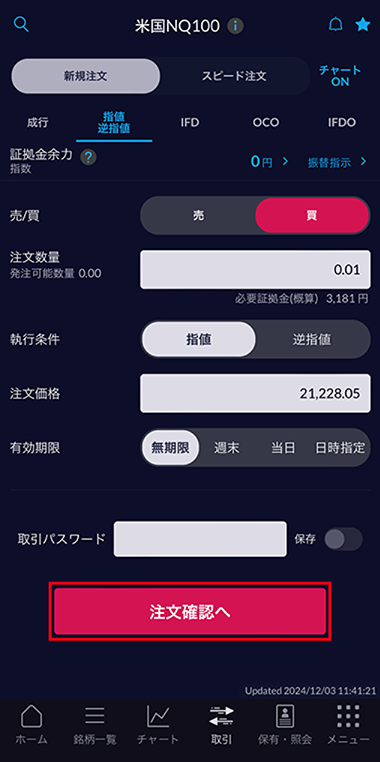Set 有効期限 to 週末

[226, 448]
